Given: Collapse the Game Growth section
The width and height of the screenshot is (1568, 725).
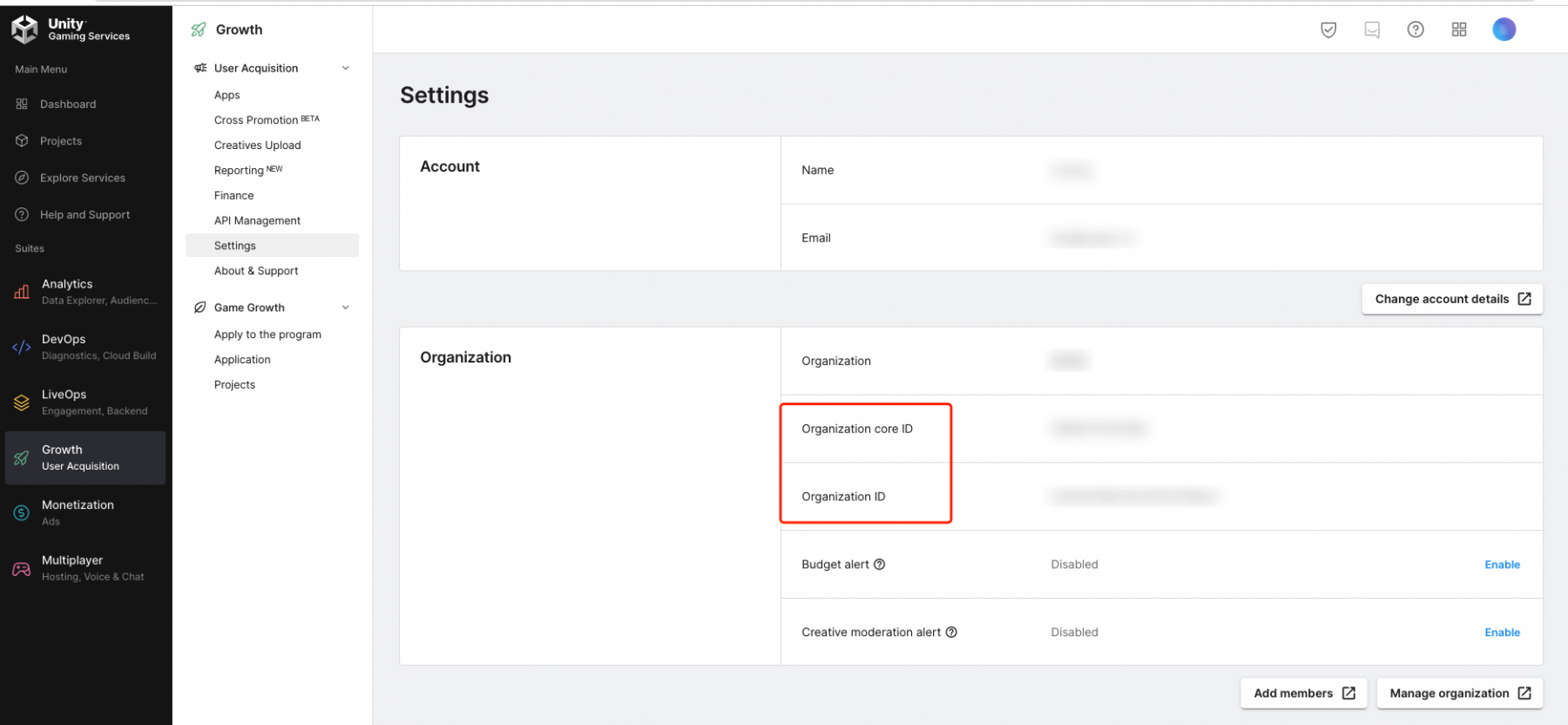Looking at the screenshot, I should tap(346, 308).
